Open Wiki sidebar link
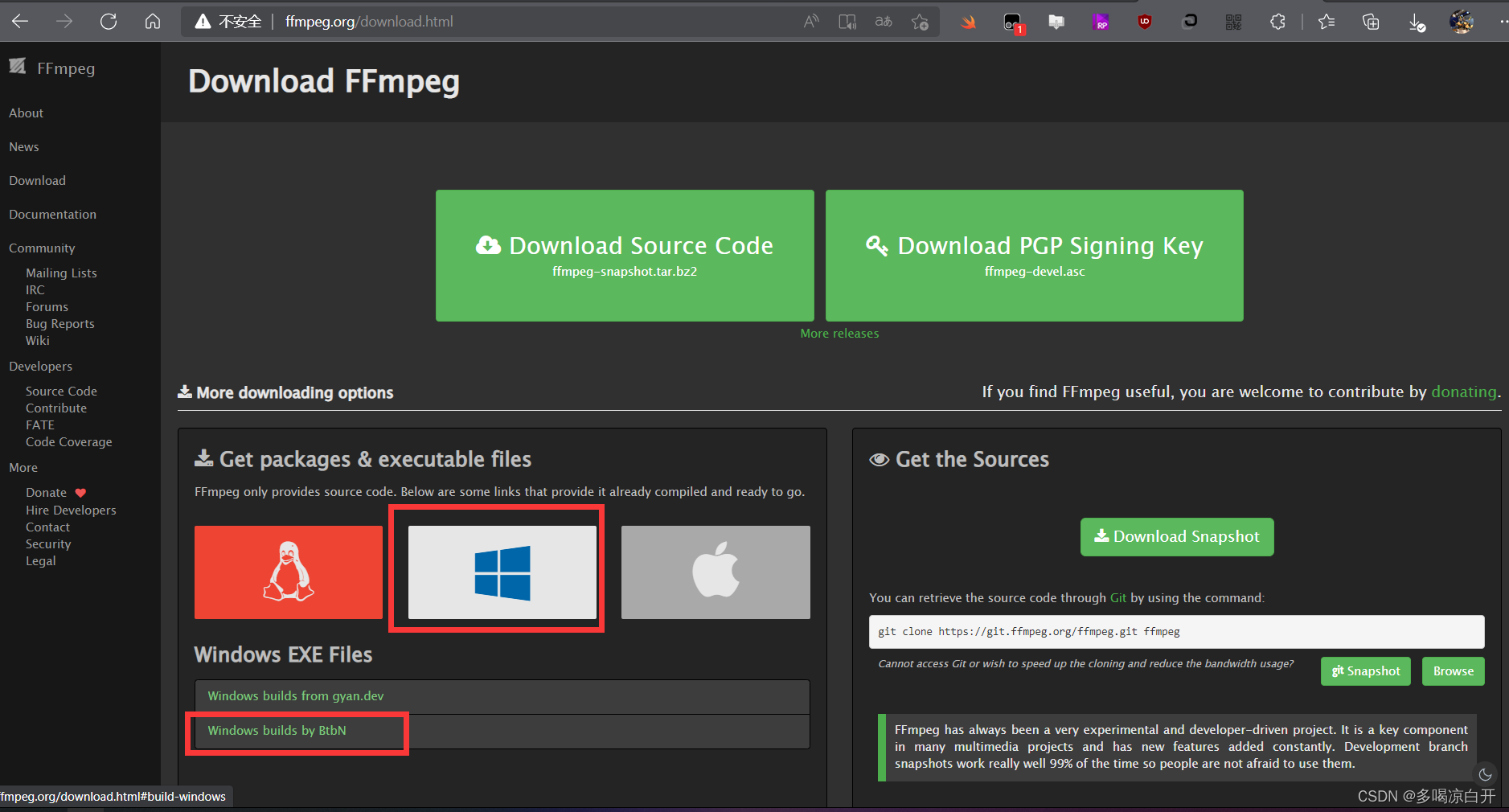 38,341
